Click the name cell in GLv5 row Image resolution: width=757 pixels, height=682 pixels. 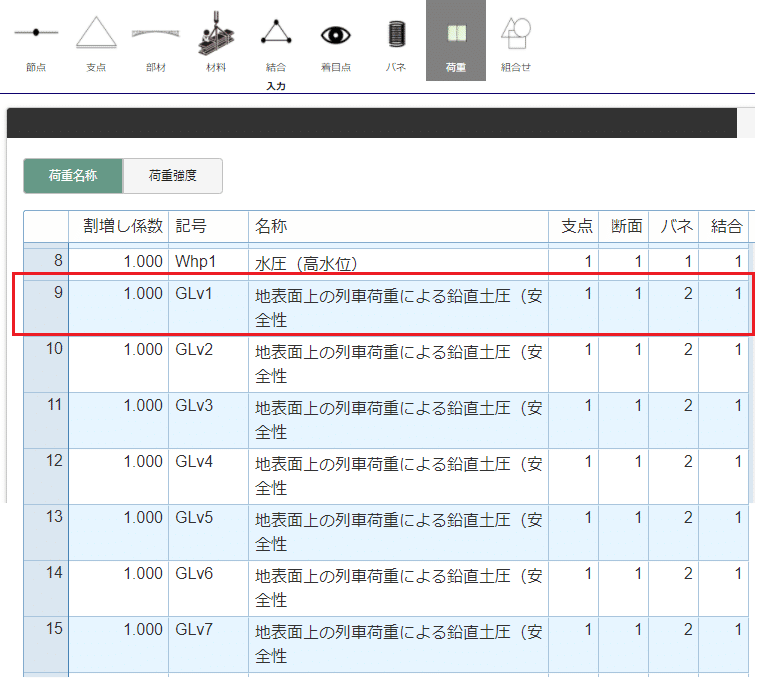coord(398,532)
